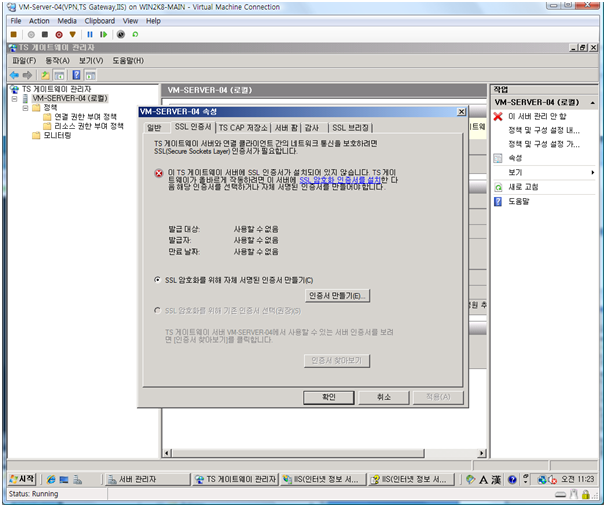Click horizontal scrollbar right arrow

pyautogui.click(x=482, y=453)
